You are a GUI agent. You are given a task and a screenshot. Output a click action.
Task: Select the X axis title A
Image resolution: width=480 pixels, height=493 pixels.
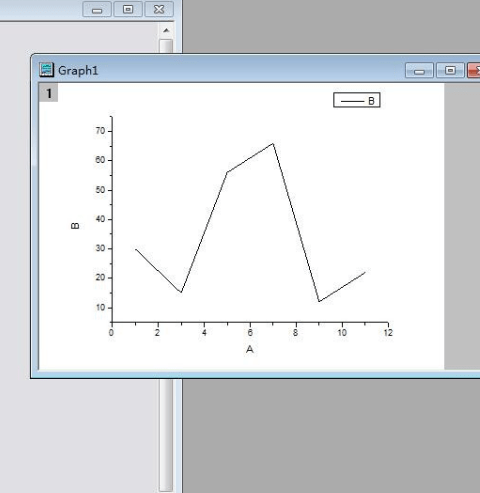[250, 349]
